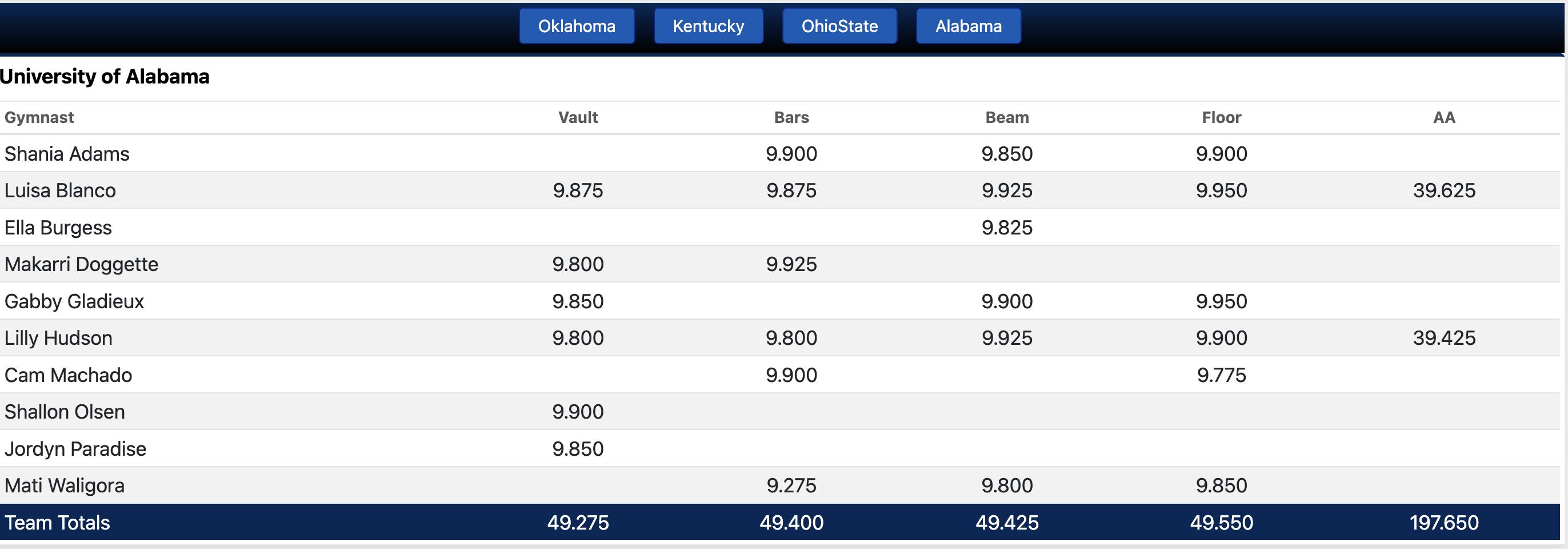1568x549 pixels.
Task: Click the Vault column header
Action: 578,117
